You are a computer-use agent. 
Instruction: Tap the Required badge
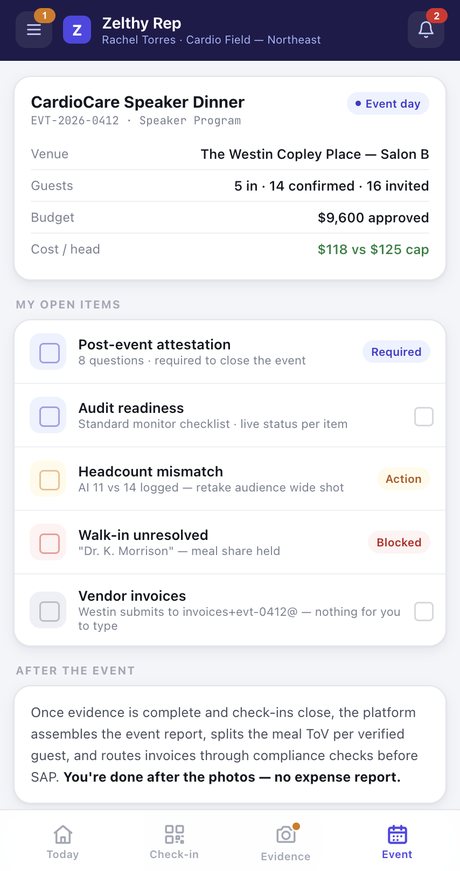[396, 352]
